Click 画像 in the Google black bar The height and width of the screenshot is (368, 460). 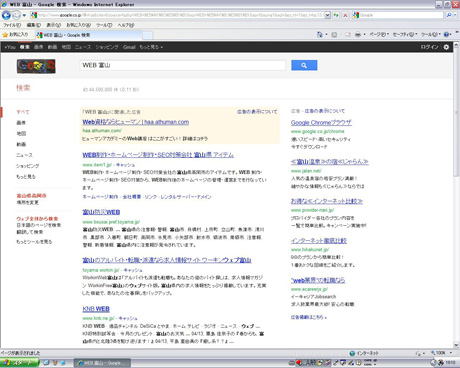click(38, 47)
